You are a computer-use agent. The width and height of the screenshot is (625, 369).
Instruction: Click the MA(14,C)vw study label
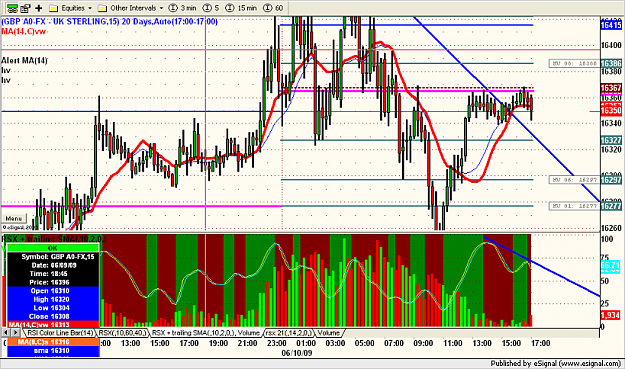(x=24, y=31)
